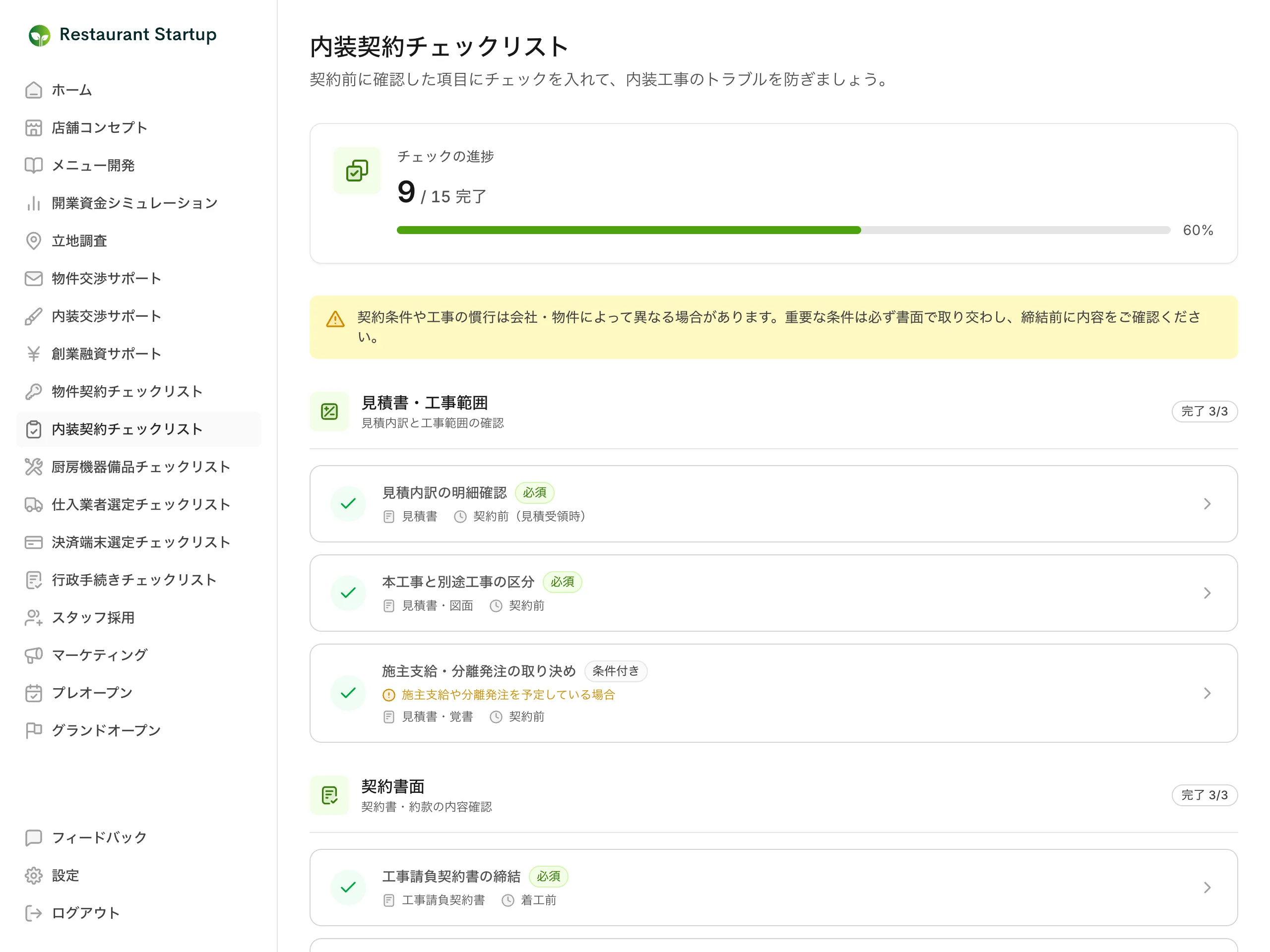Click the progress checkbox icon in チェックの進捗 card
The height and width of the screenshot is (952, 1270).
point(357,171)
